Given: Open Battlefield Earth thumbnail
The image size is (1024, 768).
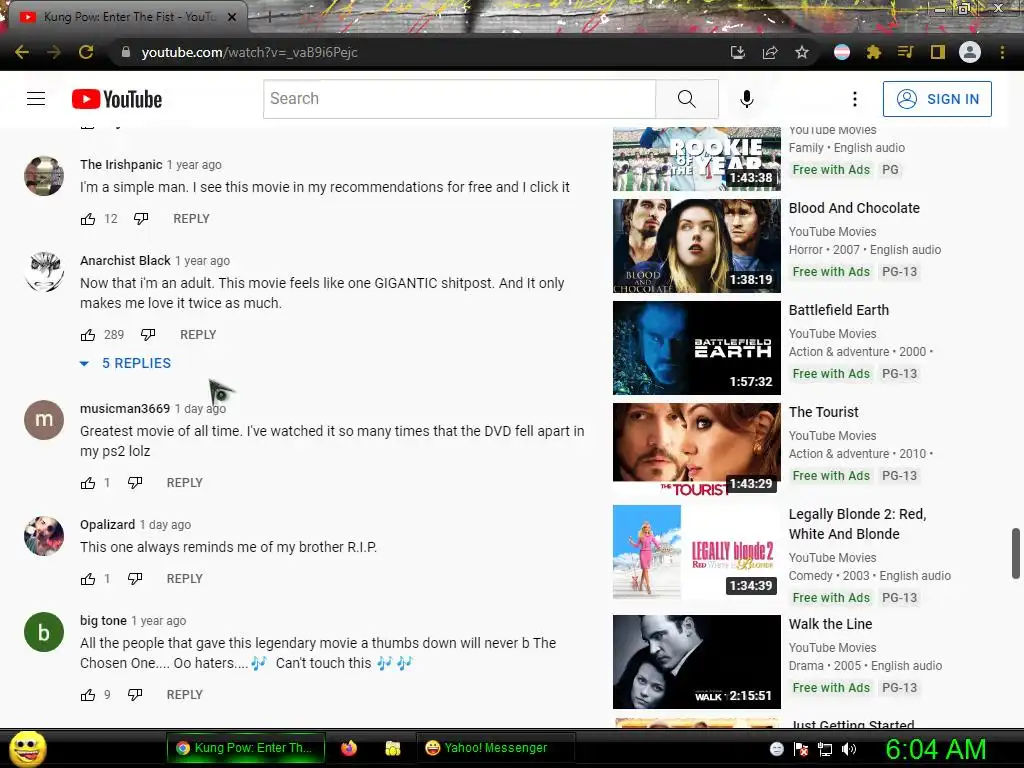Looking at the screenshot, I should 697,347.
